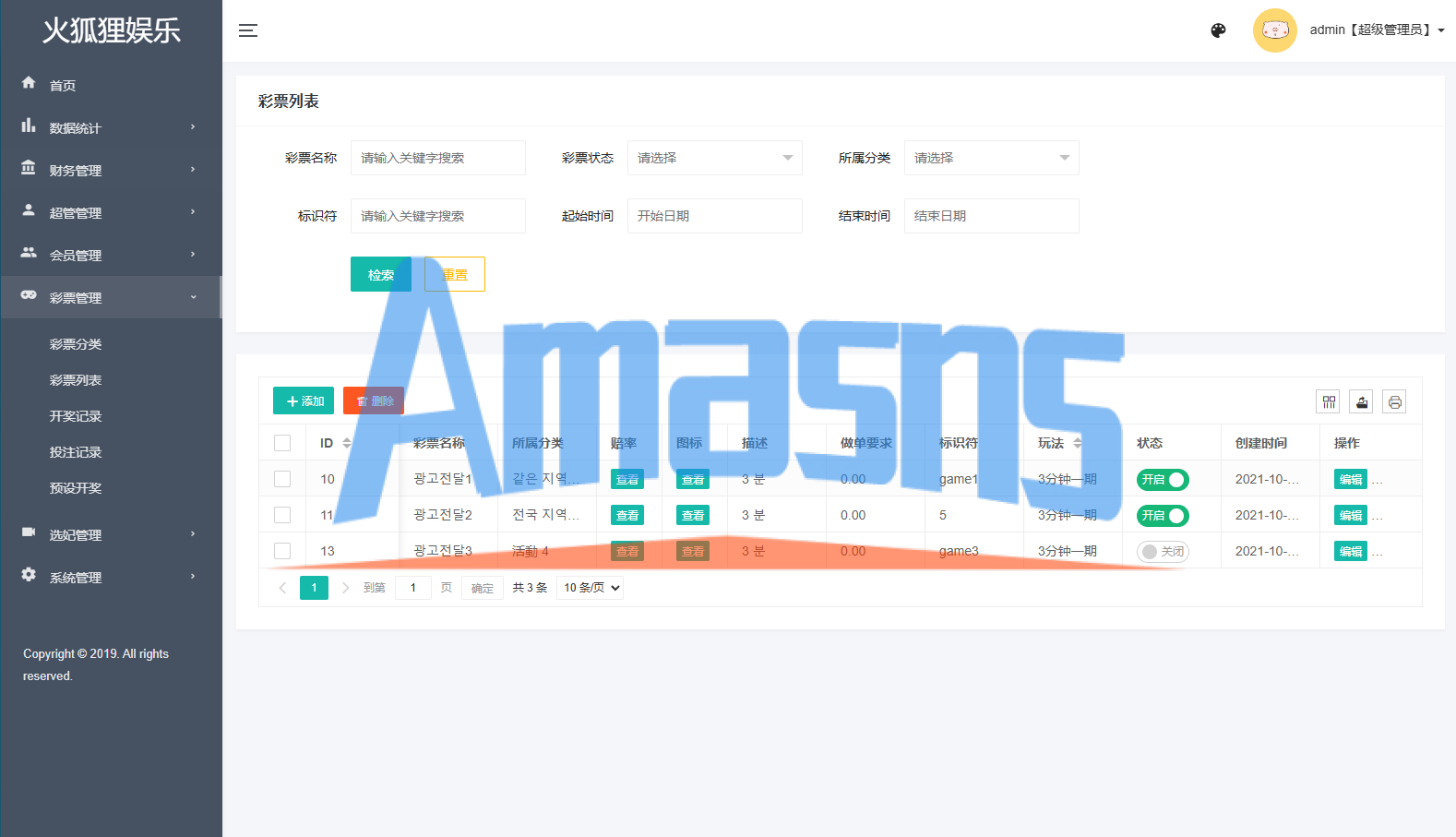Turn off the 开启 switch for 광고전달1
This screenshot has height=837, width=1456.
pos(1163,480)
